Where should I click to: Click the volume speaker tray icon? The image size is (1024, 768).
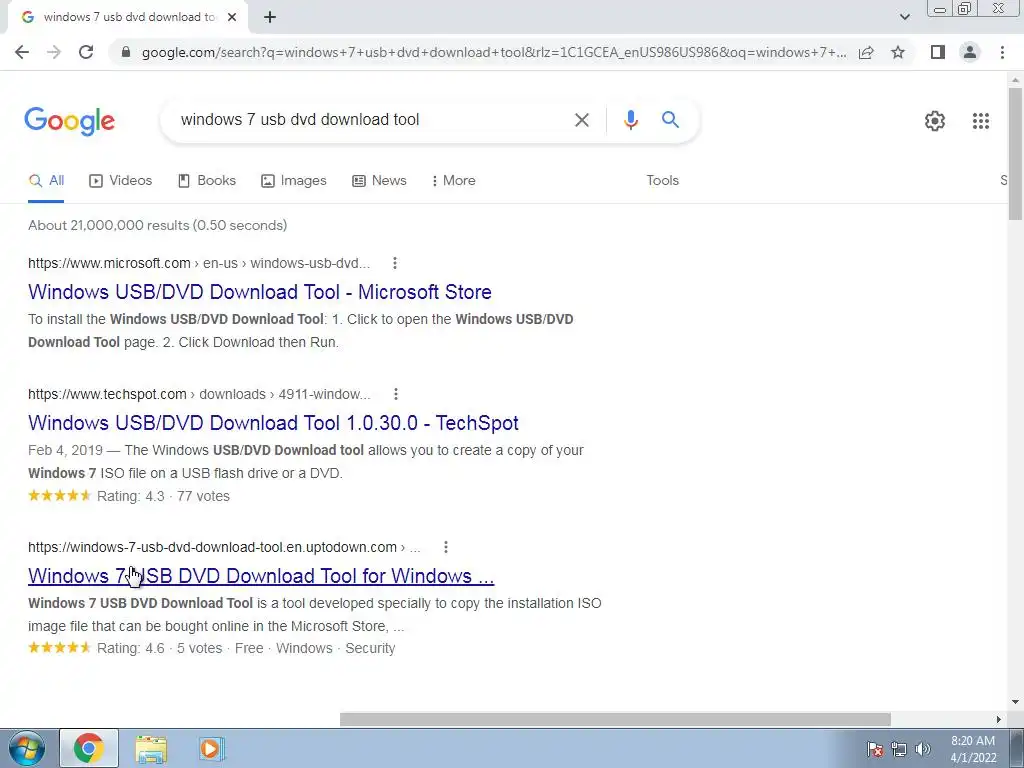coord(923,750)
